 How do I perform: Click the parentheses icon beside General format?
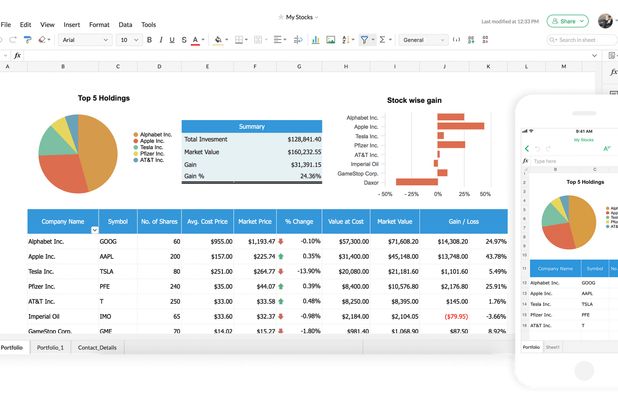click(x=456, y=40)
